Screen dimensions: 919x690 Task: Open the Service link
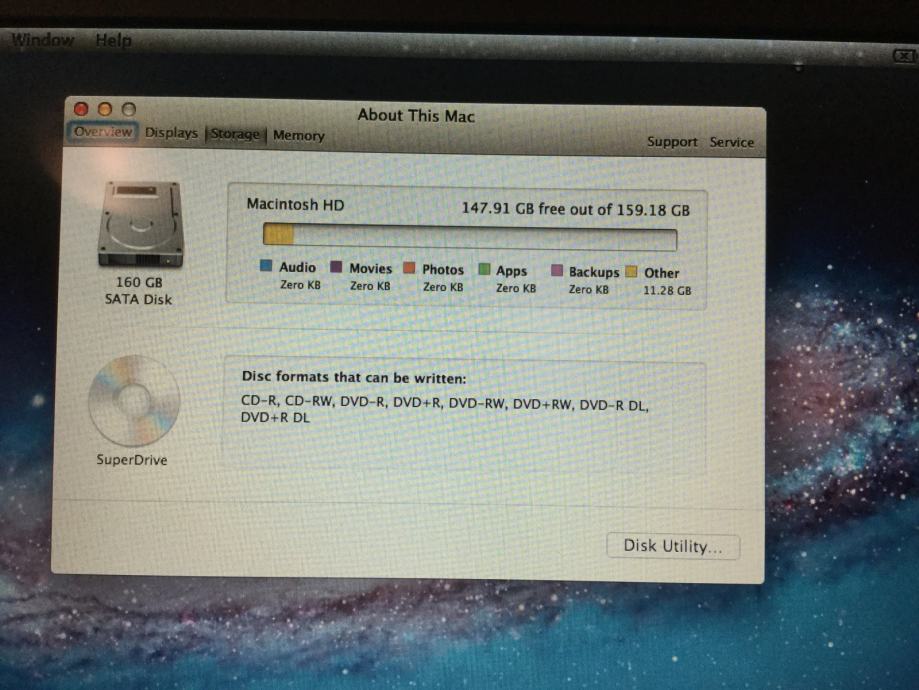(732, 142)
